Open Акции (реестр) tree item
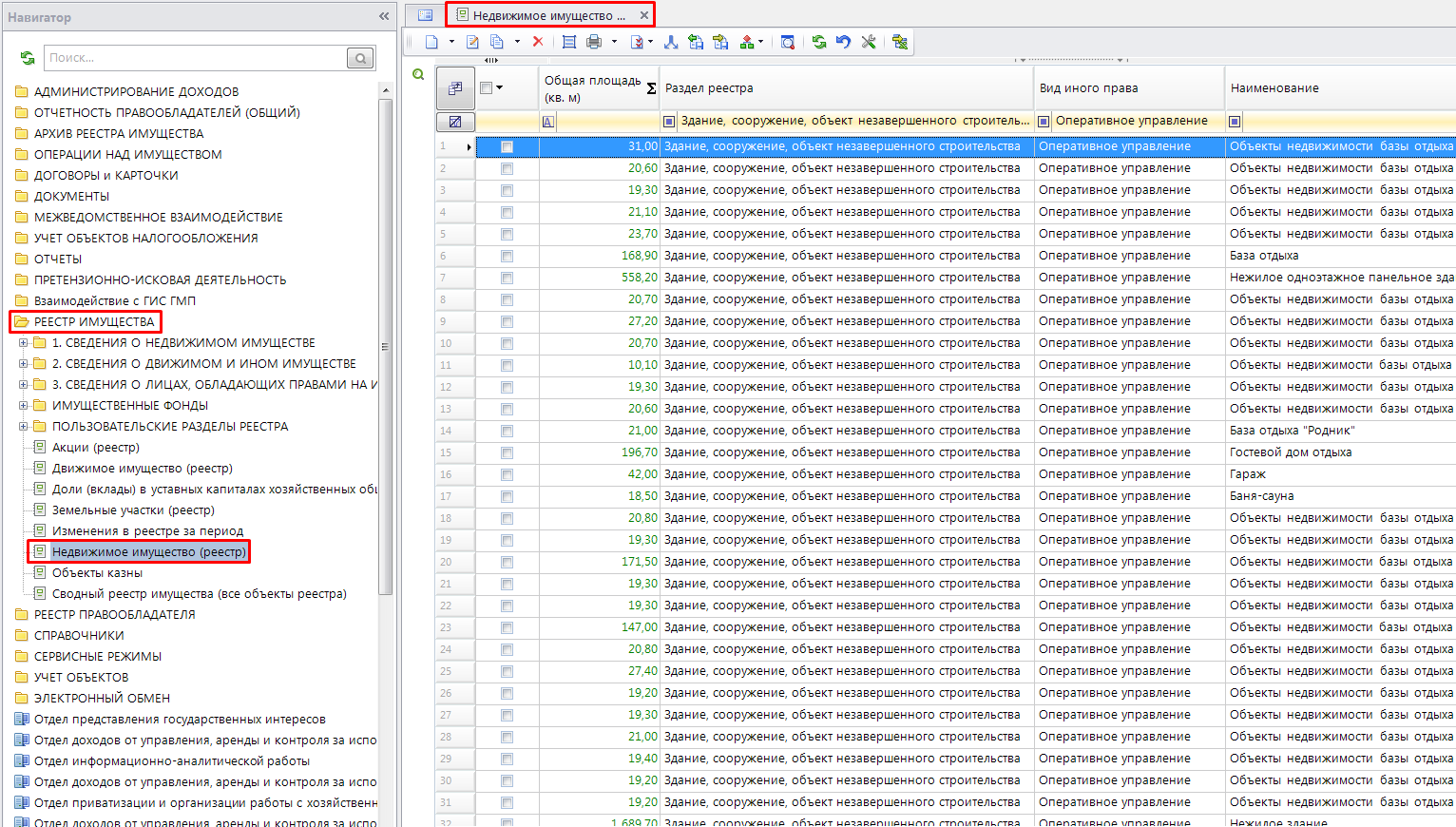The width and height of the screenshot is (1456, 827). 95,447
